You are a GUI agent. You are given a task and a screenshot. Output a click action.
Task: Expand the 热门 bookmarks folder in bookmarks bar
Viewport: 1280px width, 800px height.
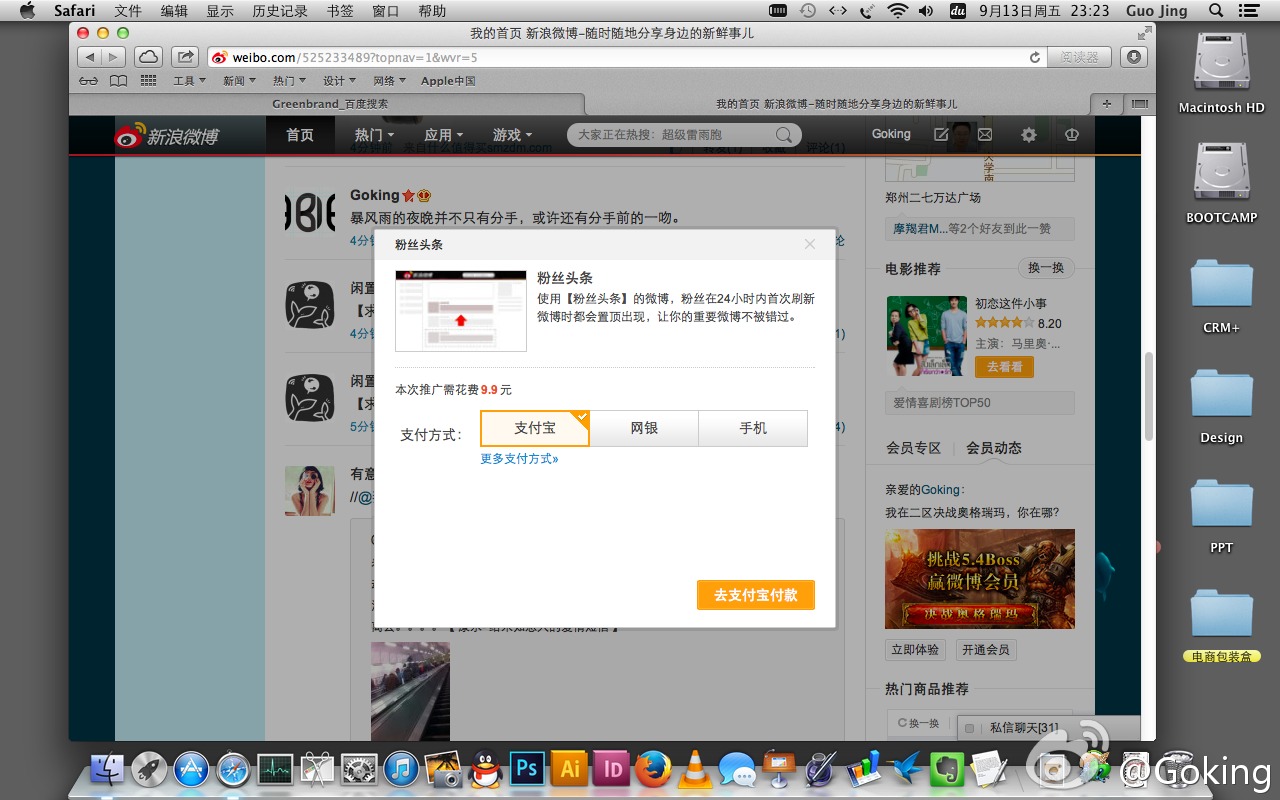click(289, 81)
